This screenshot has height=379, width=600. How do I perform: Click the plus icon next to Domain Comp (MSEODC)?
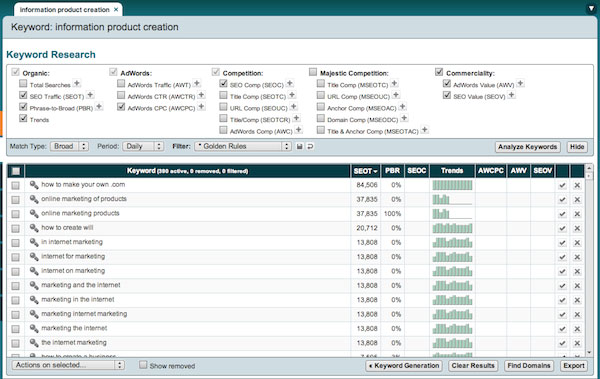pos(404,118)
